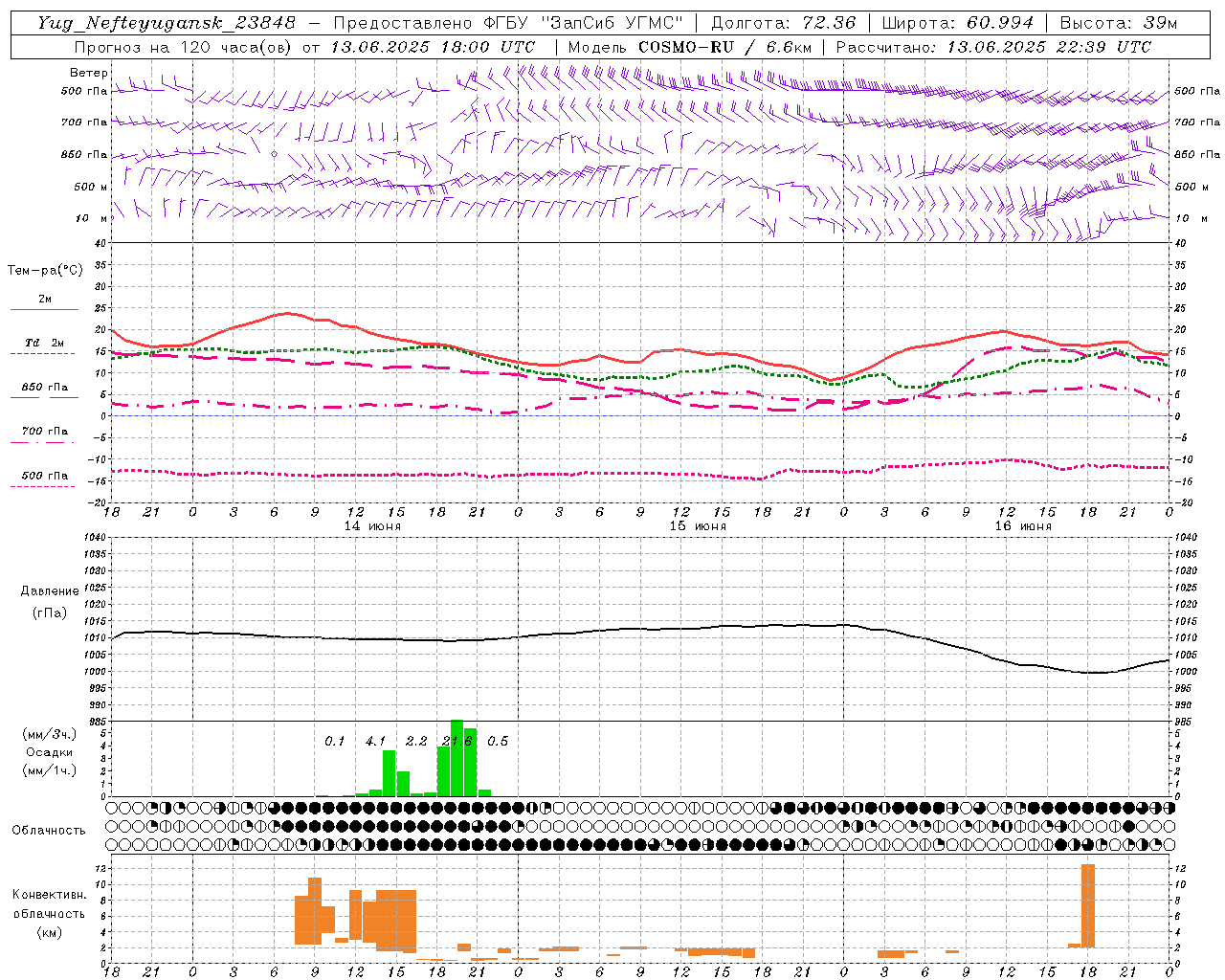The image size is (1225, 980).
Task: Click the '(мм/3ч.)' precipitation unit label
Action: click(49, 734)
